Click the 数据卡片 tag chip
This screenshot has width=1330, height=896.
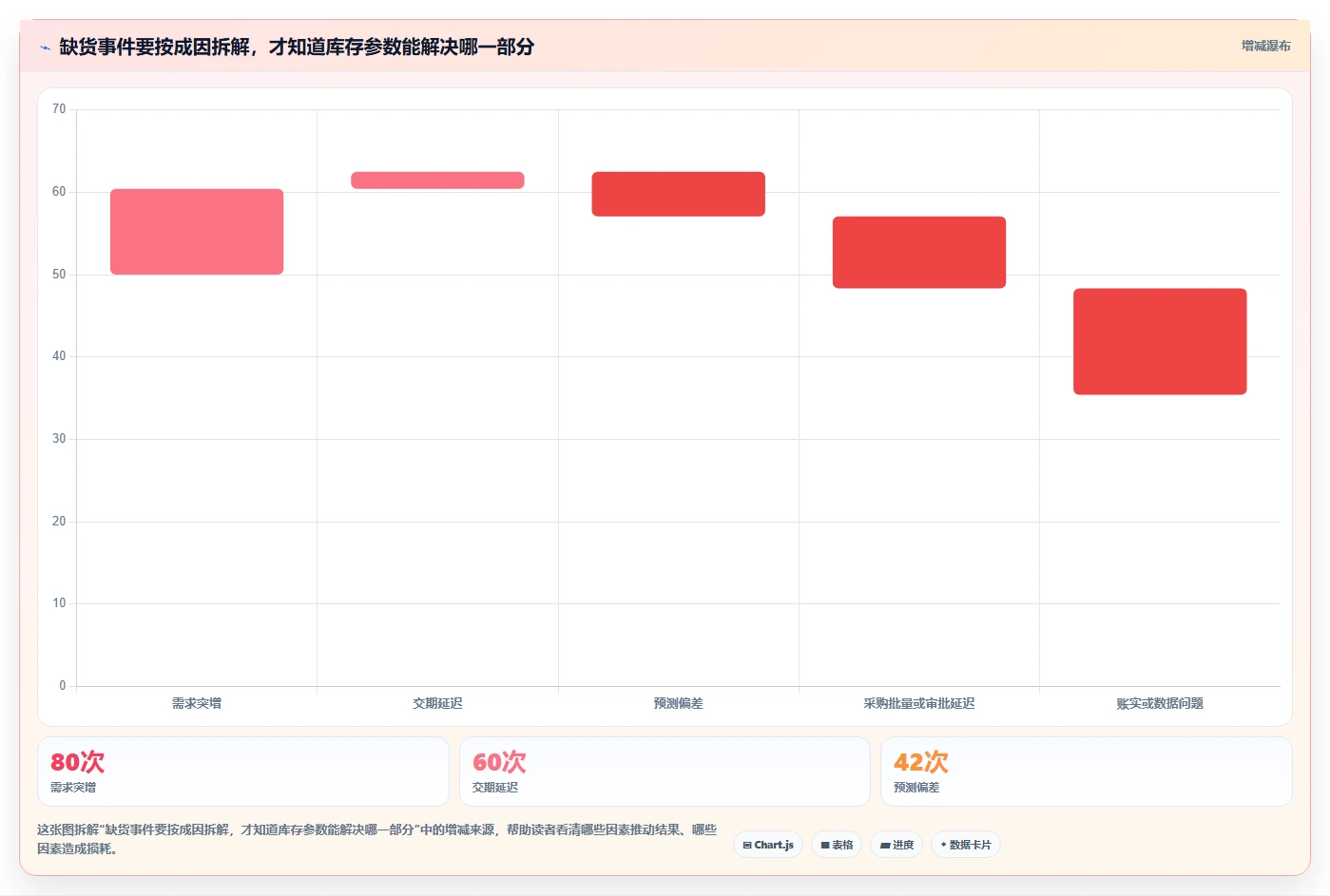point(966,845)
